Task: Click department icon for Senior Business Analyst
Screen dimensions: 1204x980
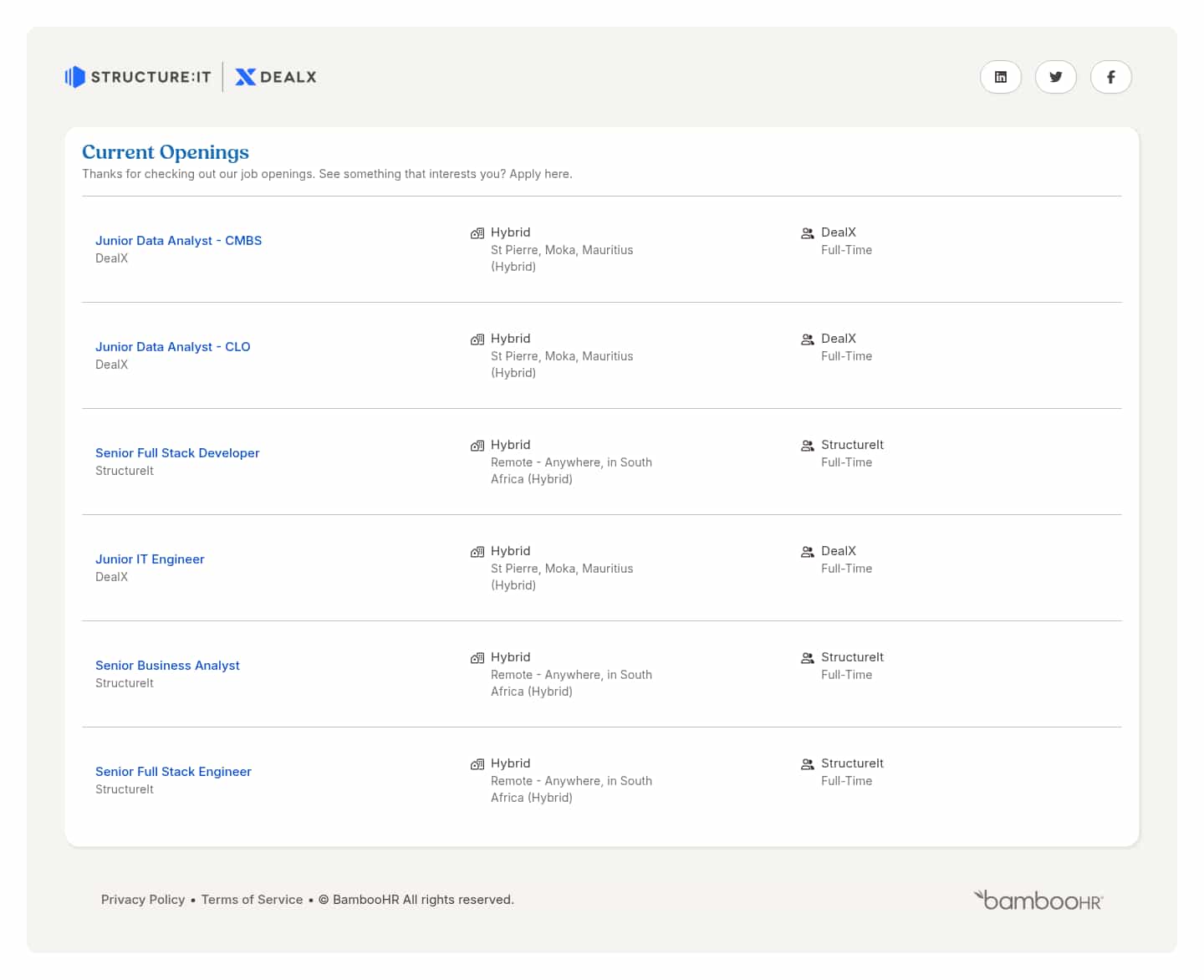Action: coord(808,658)
